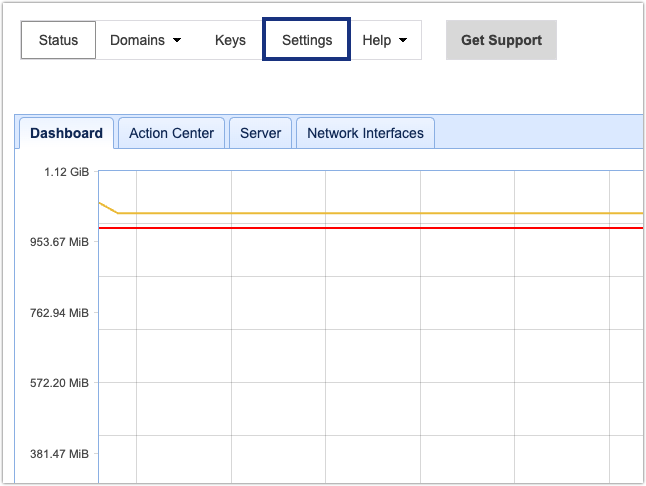Screen dimensions: 646x486
Task: Open the Status page
Action: coord(58,40)
